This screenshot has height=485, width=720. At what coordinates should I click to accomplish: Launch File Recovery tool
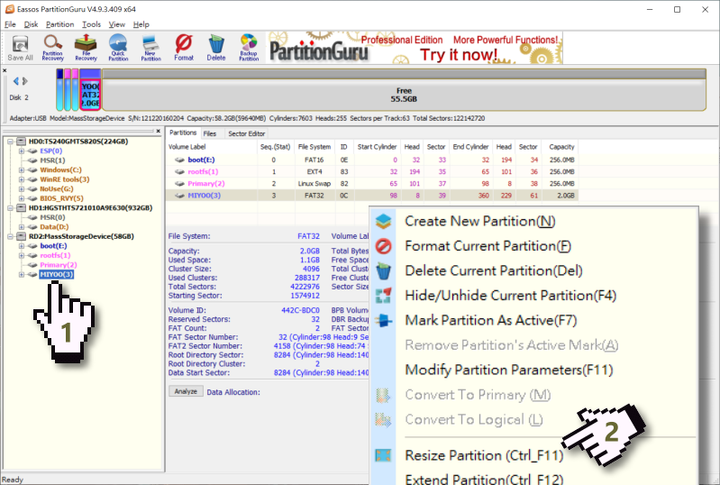coord(86,48)
